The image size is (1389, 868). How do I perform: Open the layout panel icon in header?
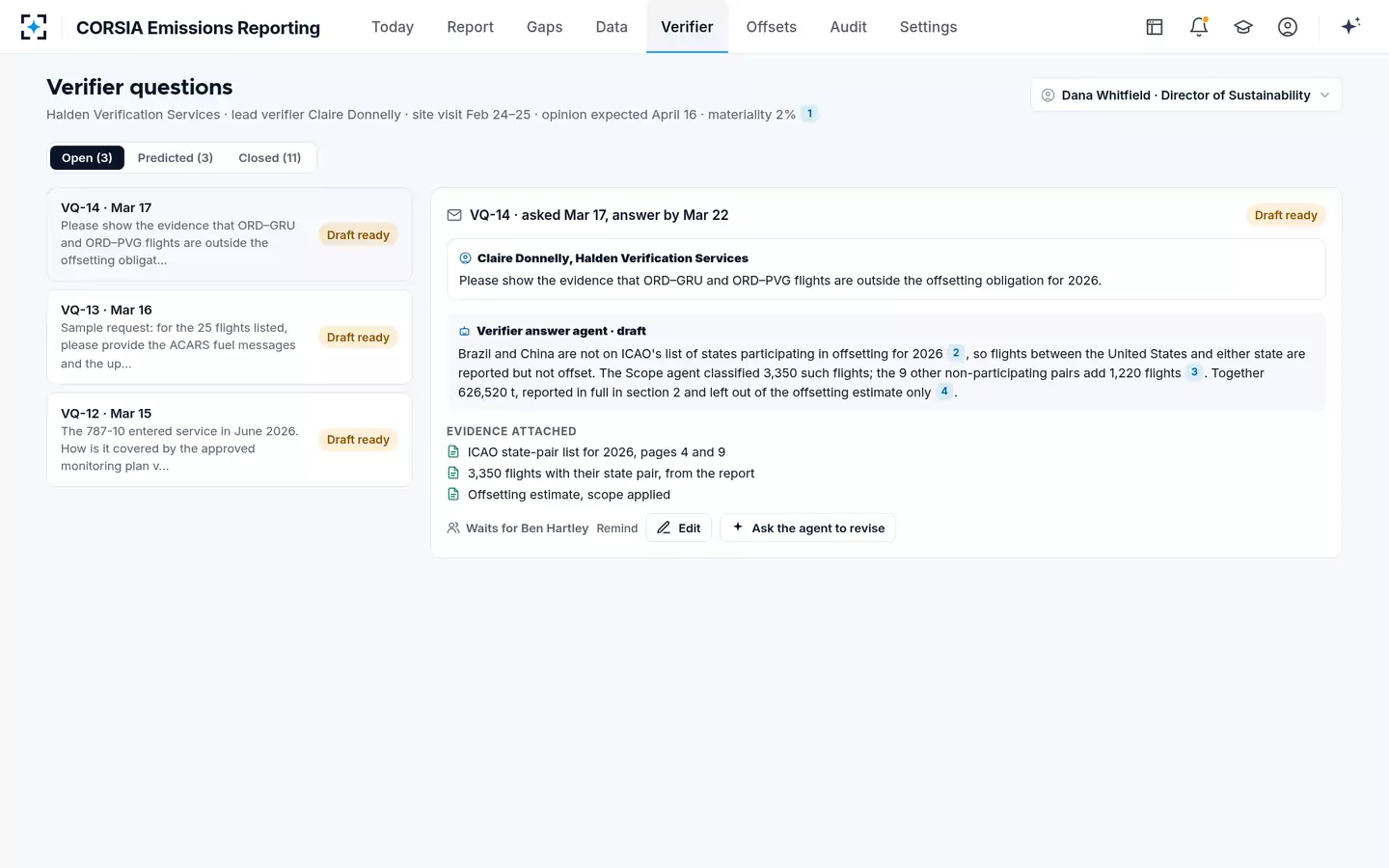coord(1155,27)
